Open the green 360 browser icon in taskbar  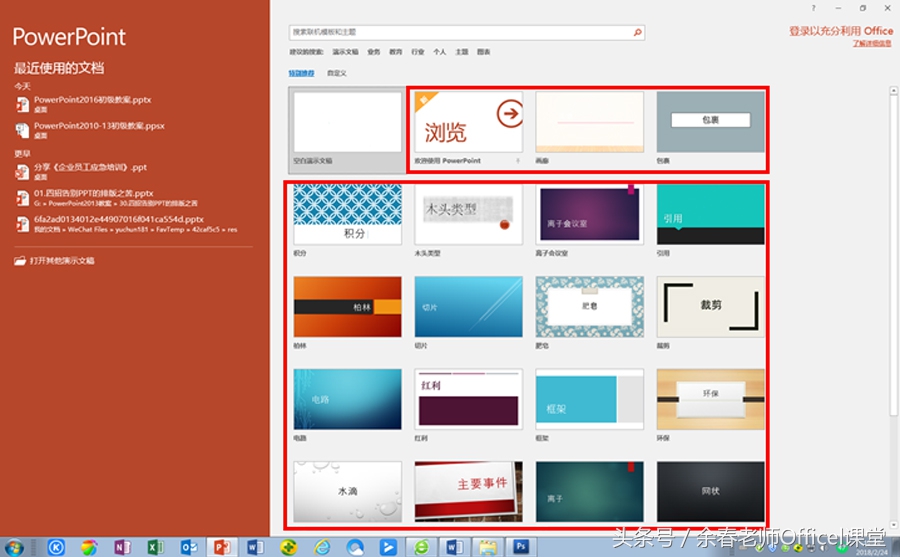click(421, 547)
